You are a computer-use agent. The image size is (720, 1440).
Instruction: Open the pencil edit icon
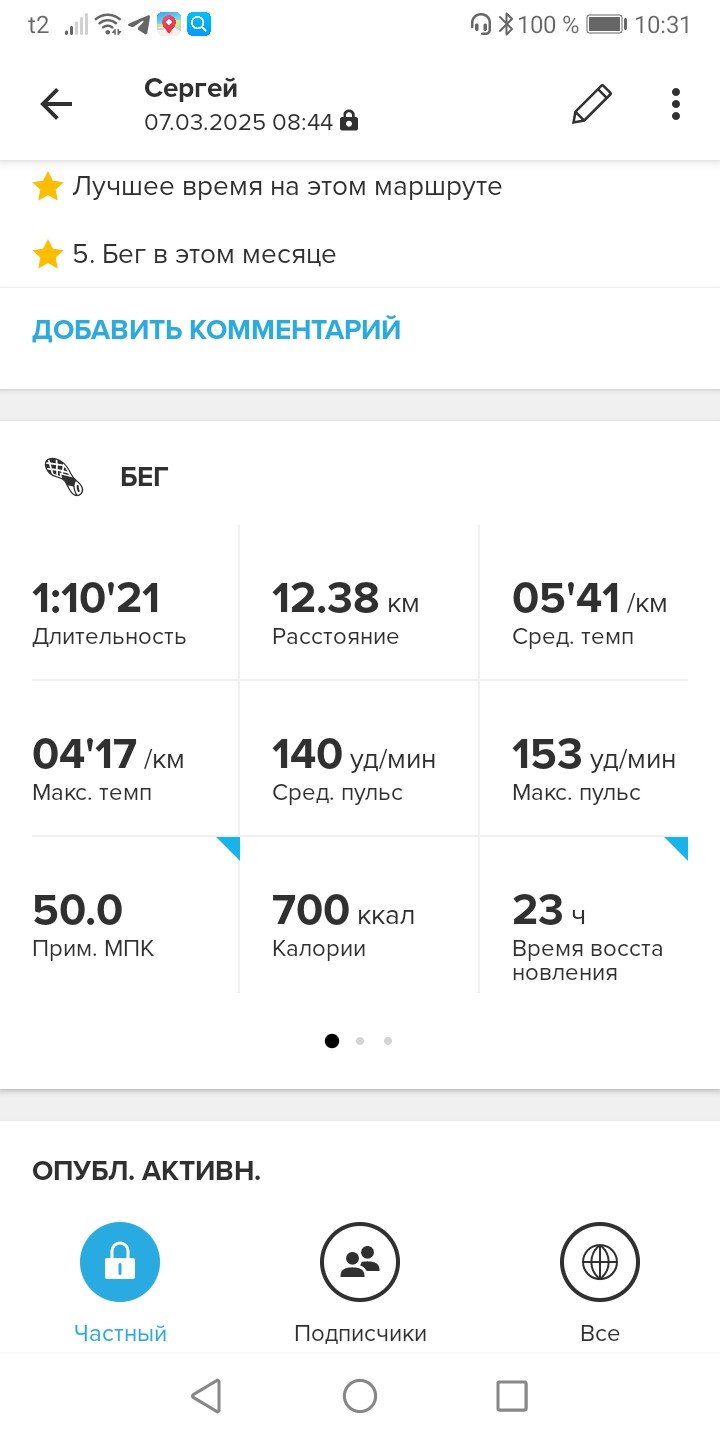pyautogui.click(x=591, y=104)
